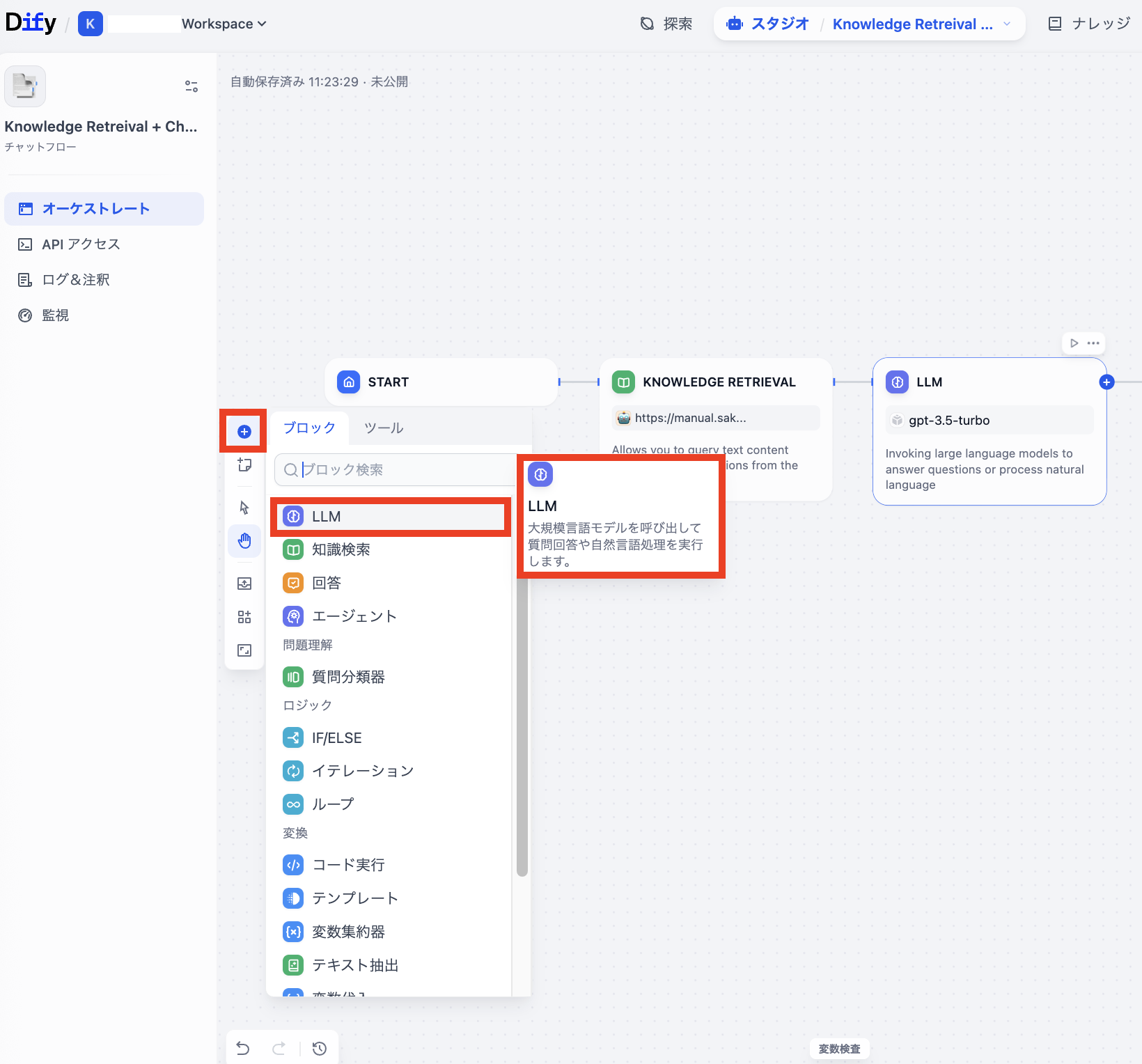This screenshot has width=1142, height=1064.
Task: Add the IF/ELSE block
Action: coord(337,738)
